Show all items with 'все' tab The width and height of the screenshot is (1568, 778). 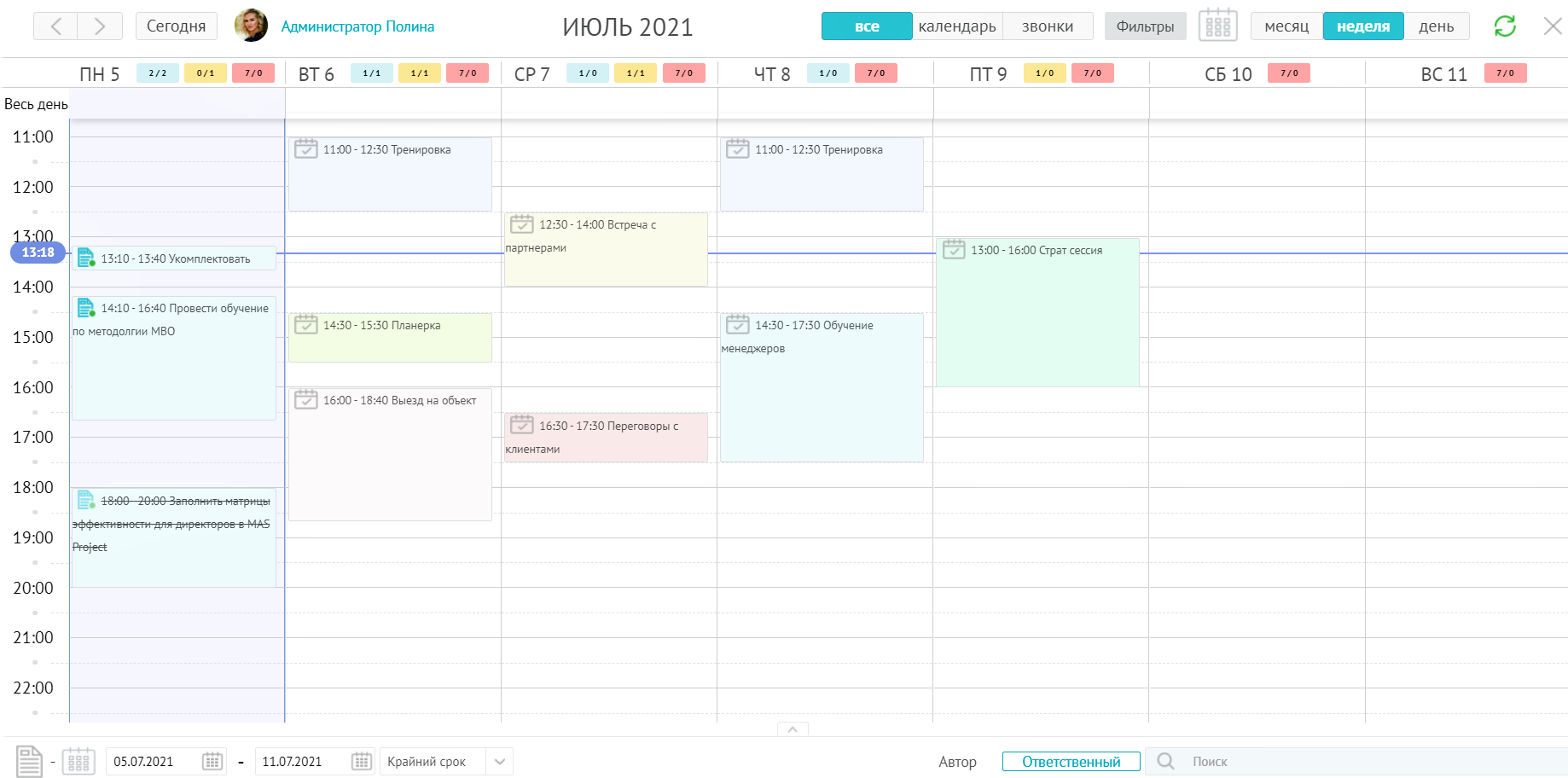pos(867,26)
